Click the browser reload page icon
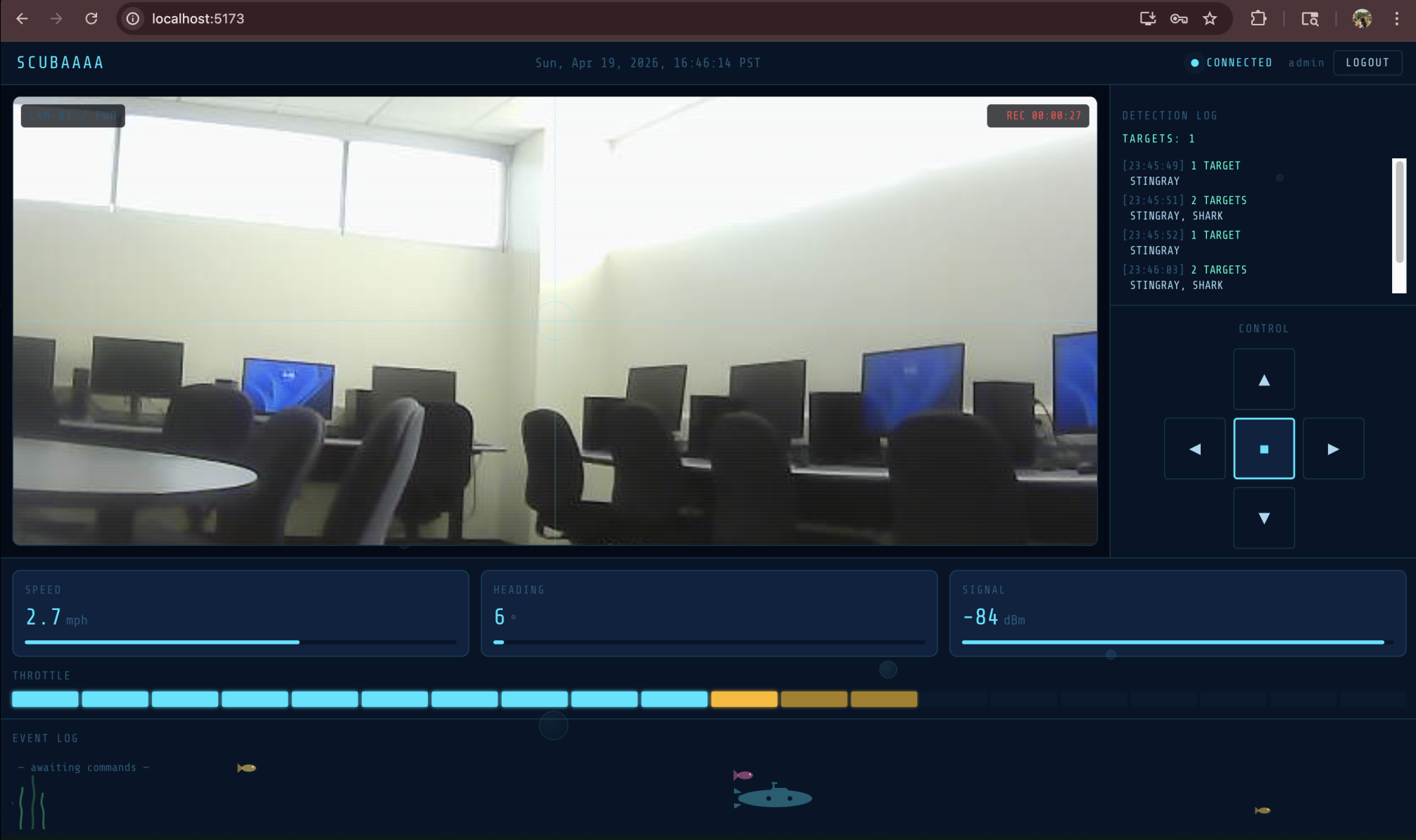1416x840 pixels. [x=91, y=19]
